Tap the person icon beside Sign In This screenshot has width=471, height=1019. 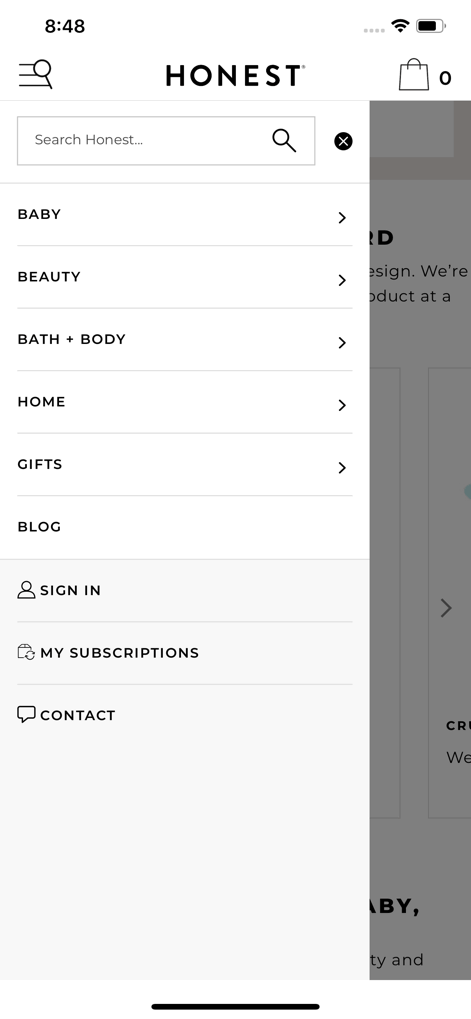pos(26,590)
